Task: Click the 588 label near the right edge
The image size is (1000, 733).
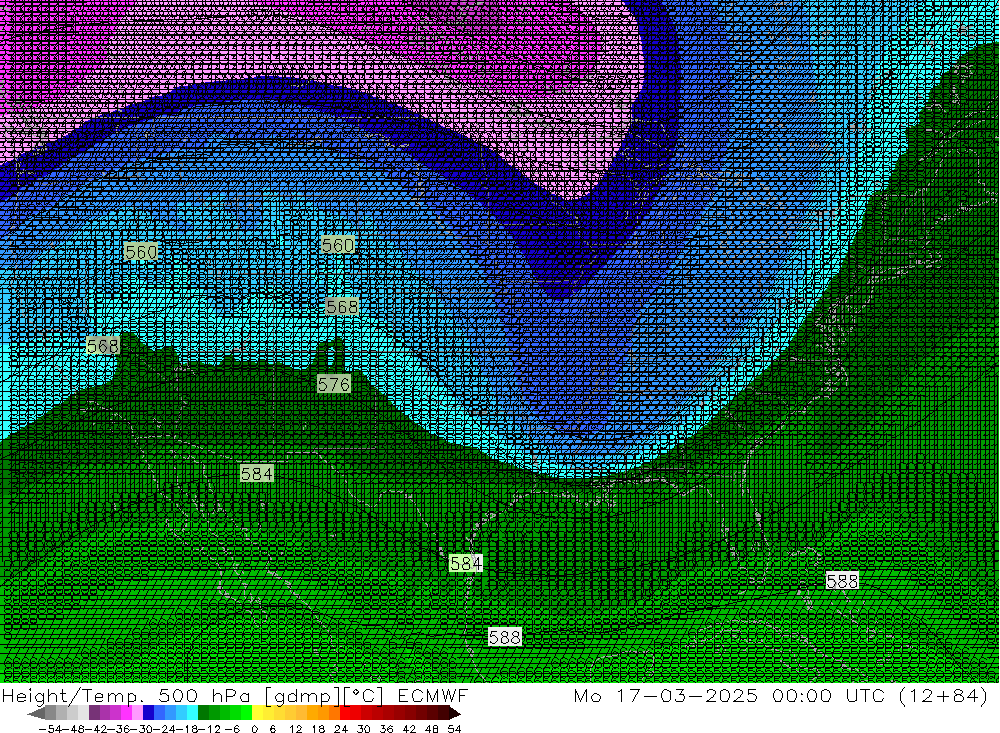Action: pos(842,581)
